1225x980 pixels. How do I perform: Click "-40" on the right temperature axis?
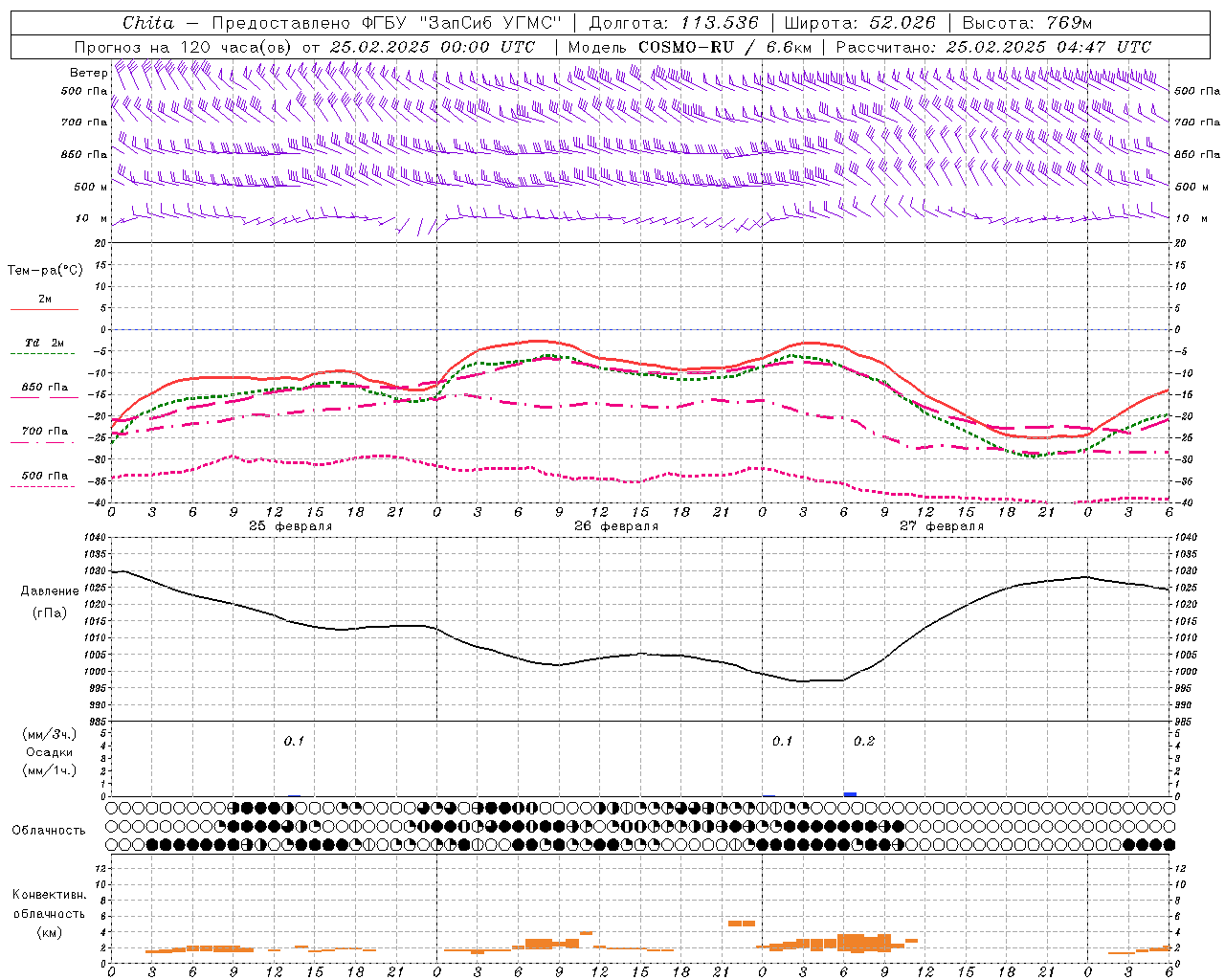[x=1184, y=503]
